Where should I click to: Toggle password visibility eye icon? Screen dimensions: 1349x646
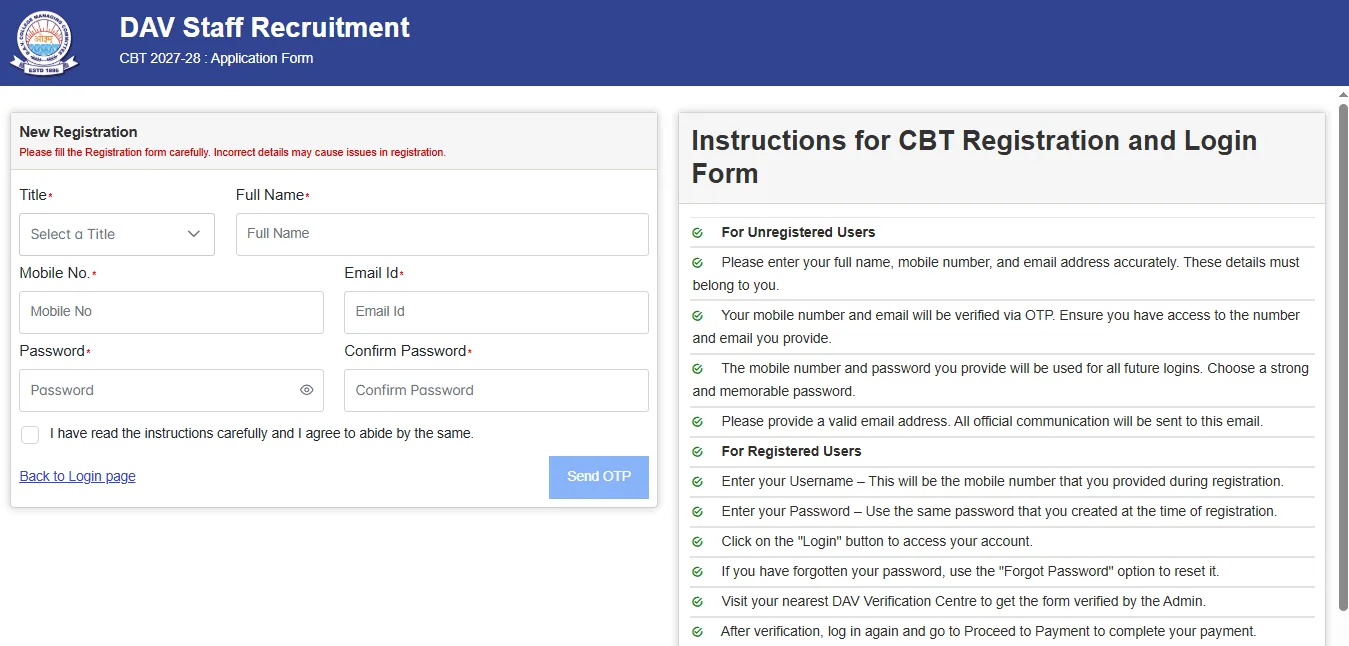click(x=307, y=390)
